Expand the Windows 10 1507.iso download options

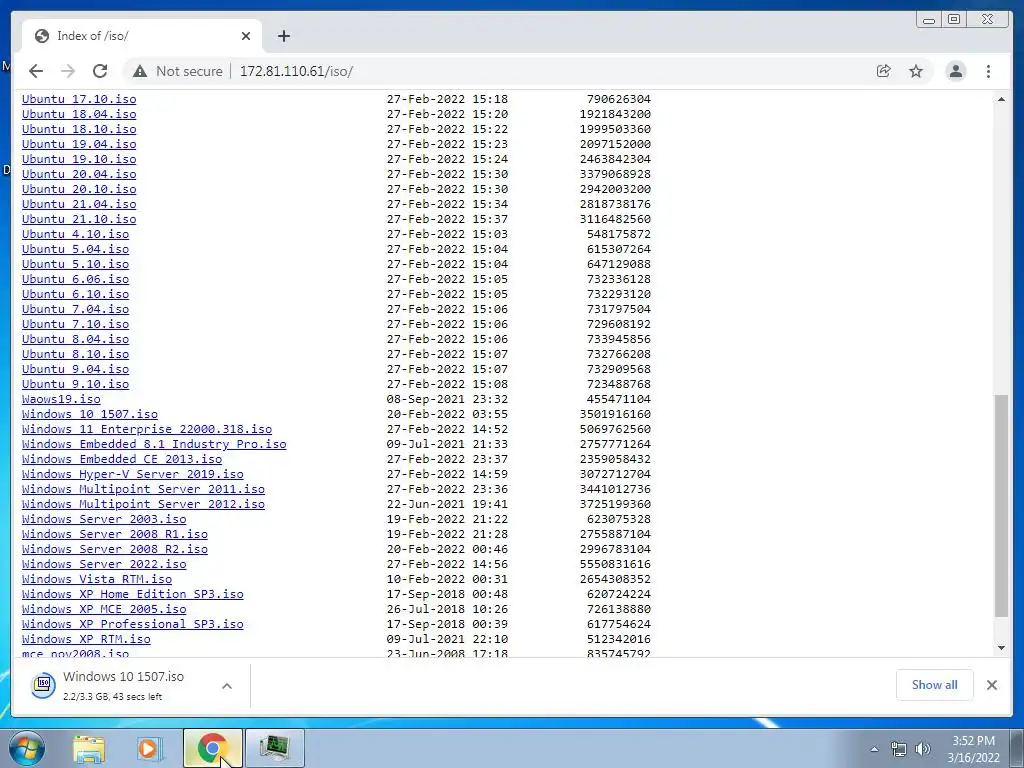click(227, 686)
